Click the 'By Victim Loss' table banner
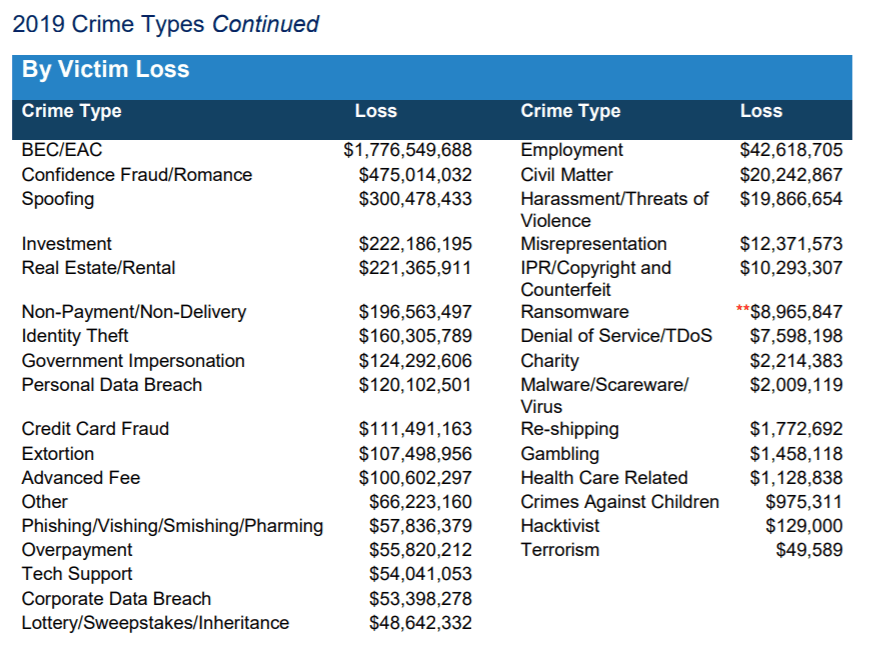 point(106,71)
